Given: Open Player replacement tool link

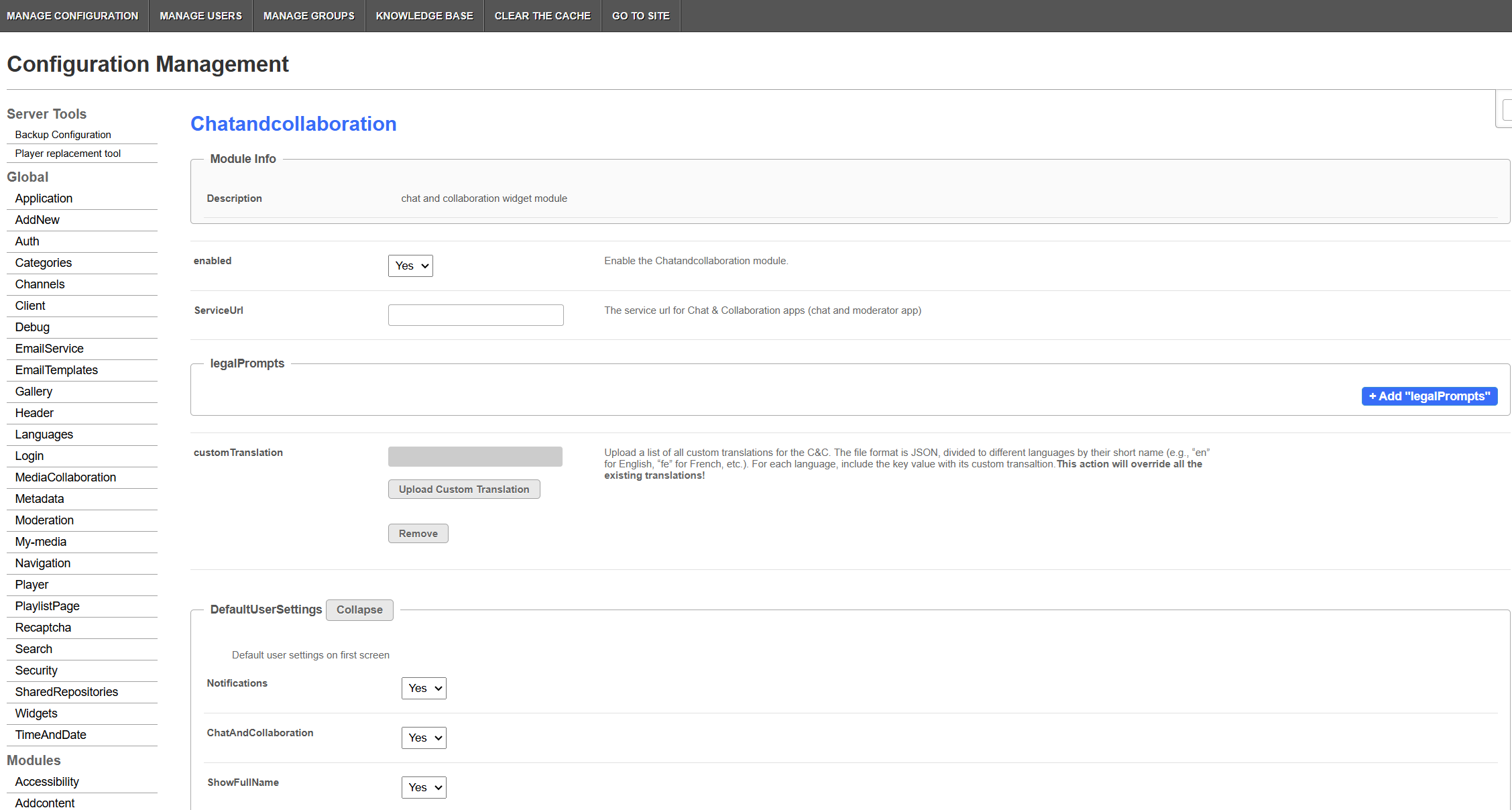Looking at the screenshot, I should click(x=68, y=154).
